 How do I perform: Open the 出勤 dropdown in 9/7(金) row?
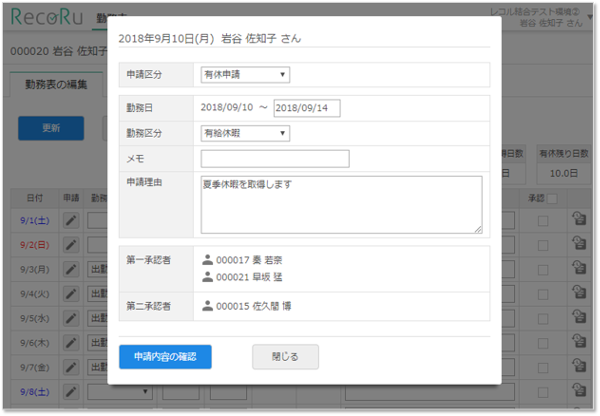98,367
